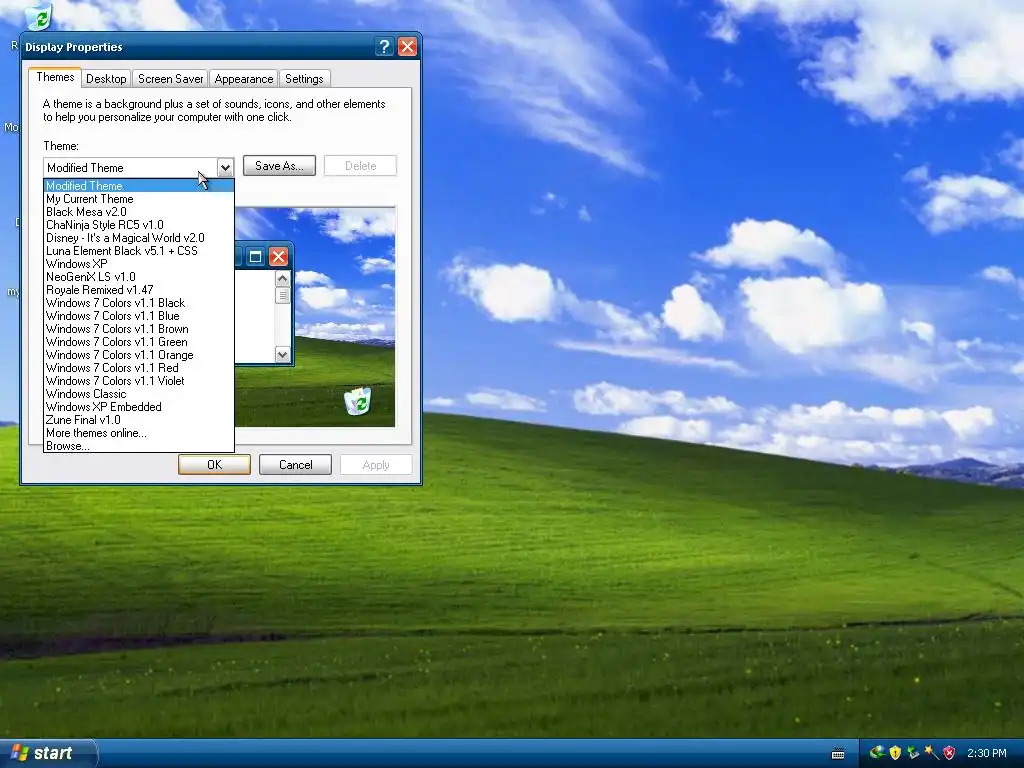The image size is (1024, 768).
Task: Pick Windows 7 Colors v1.1 Green
Action: point(138,342)
